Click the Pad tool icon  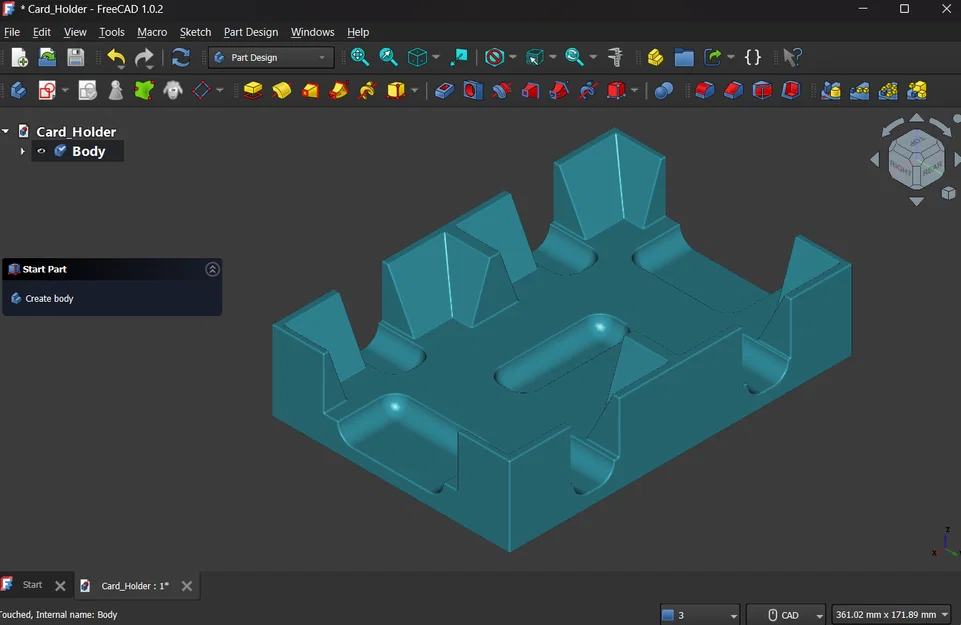pos(253,91)
